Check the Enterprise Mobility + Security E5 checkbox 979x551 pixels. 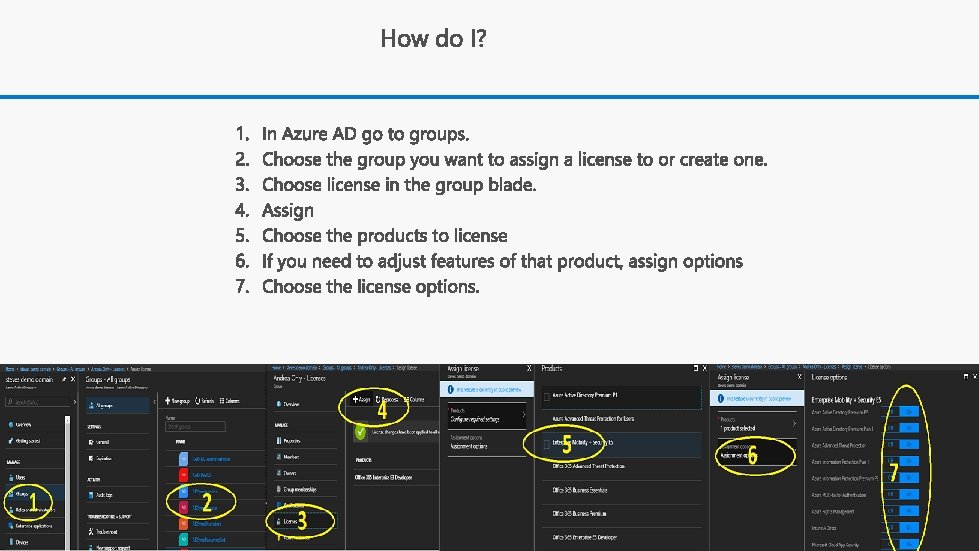tap(546, 445)
